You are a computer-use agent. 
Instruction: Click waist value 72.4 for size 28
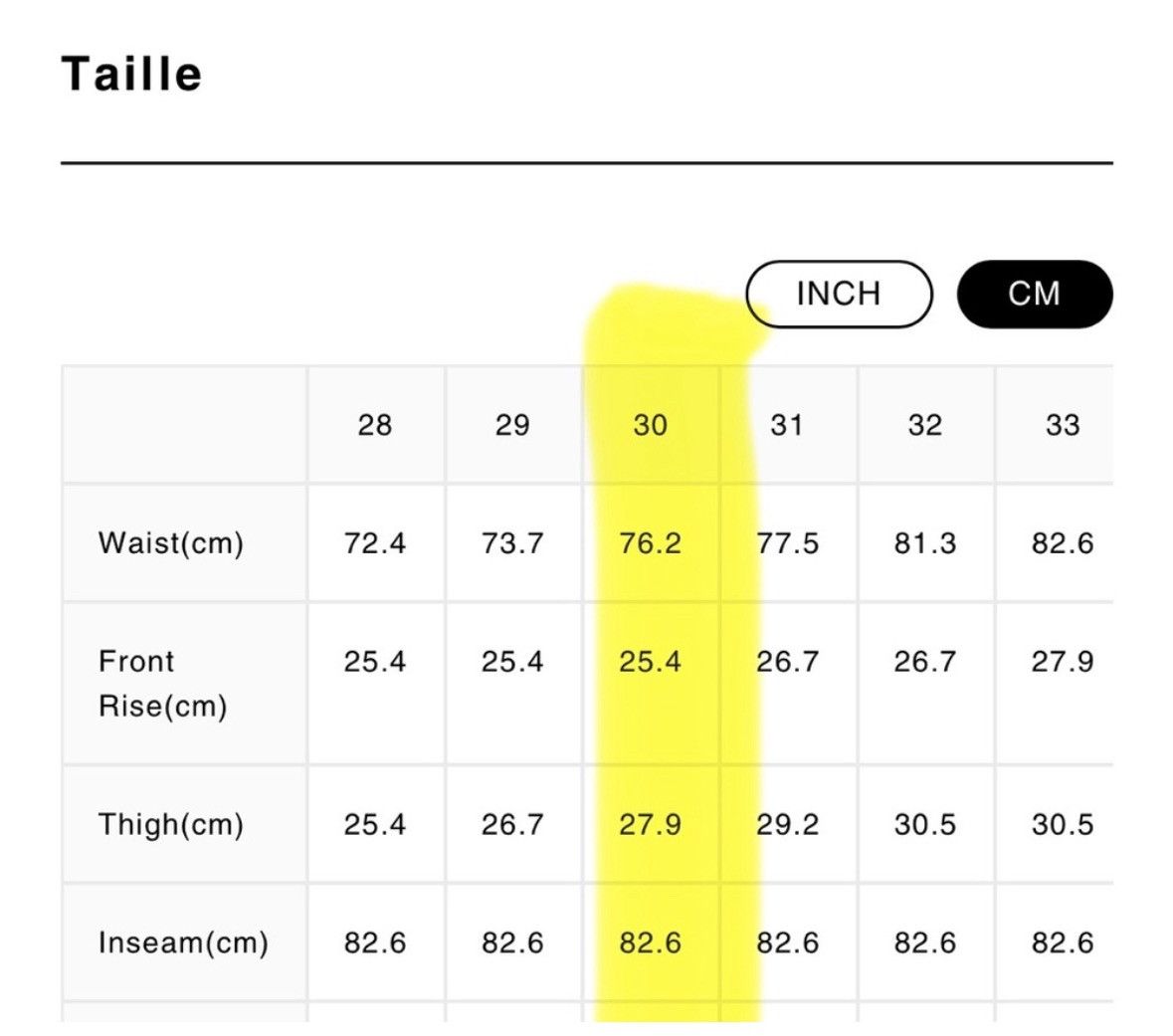coord(375,543)
